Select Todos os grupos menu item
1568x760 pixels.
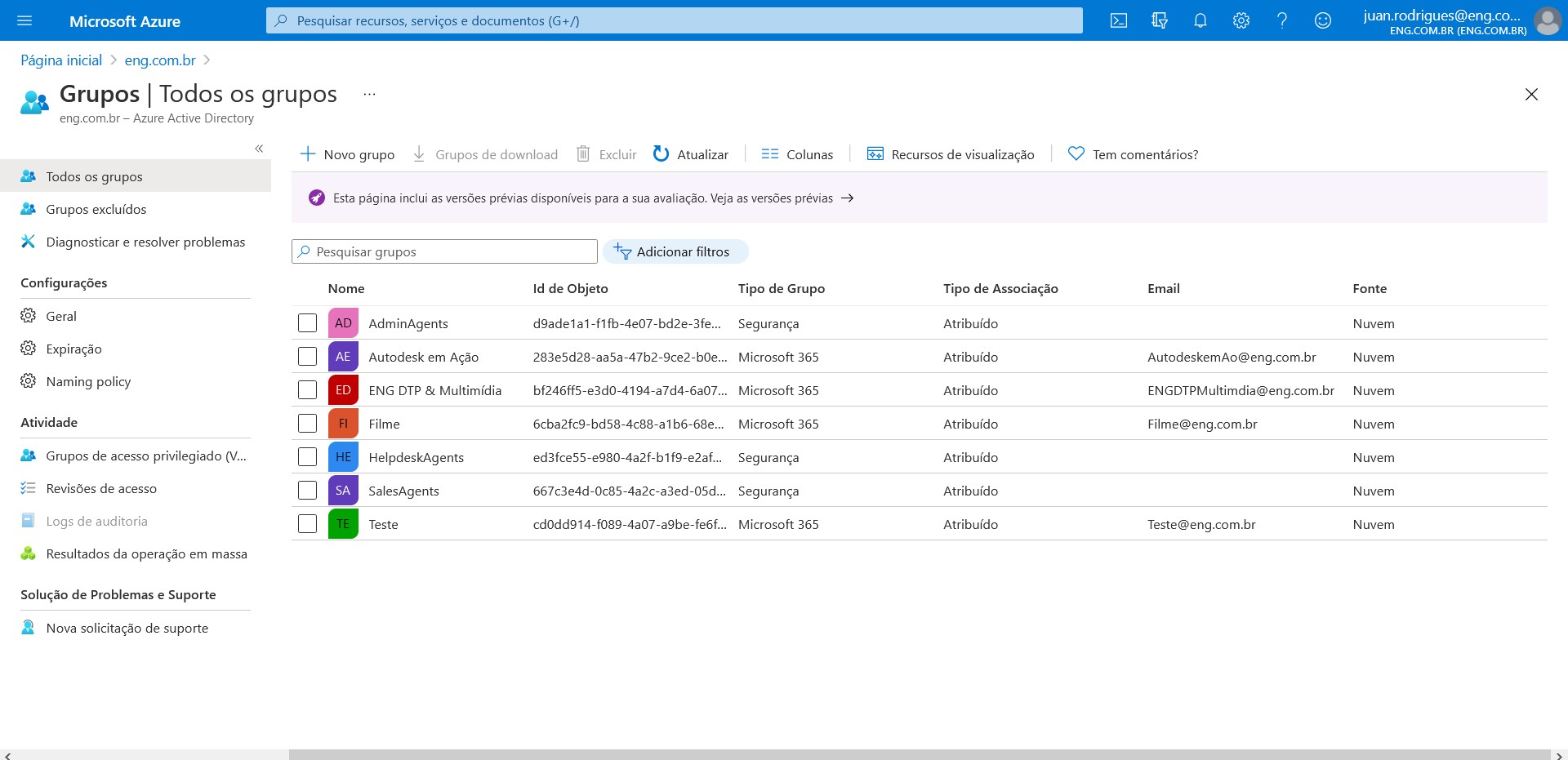136,176
